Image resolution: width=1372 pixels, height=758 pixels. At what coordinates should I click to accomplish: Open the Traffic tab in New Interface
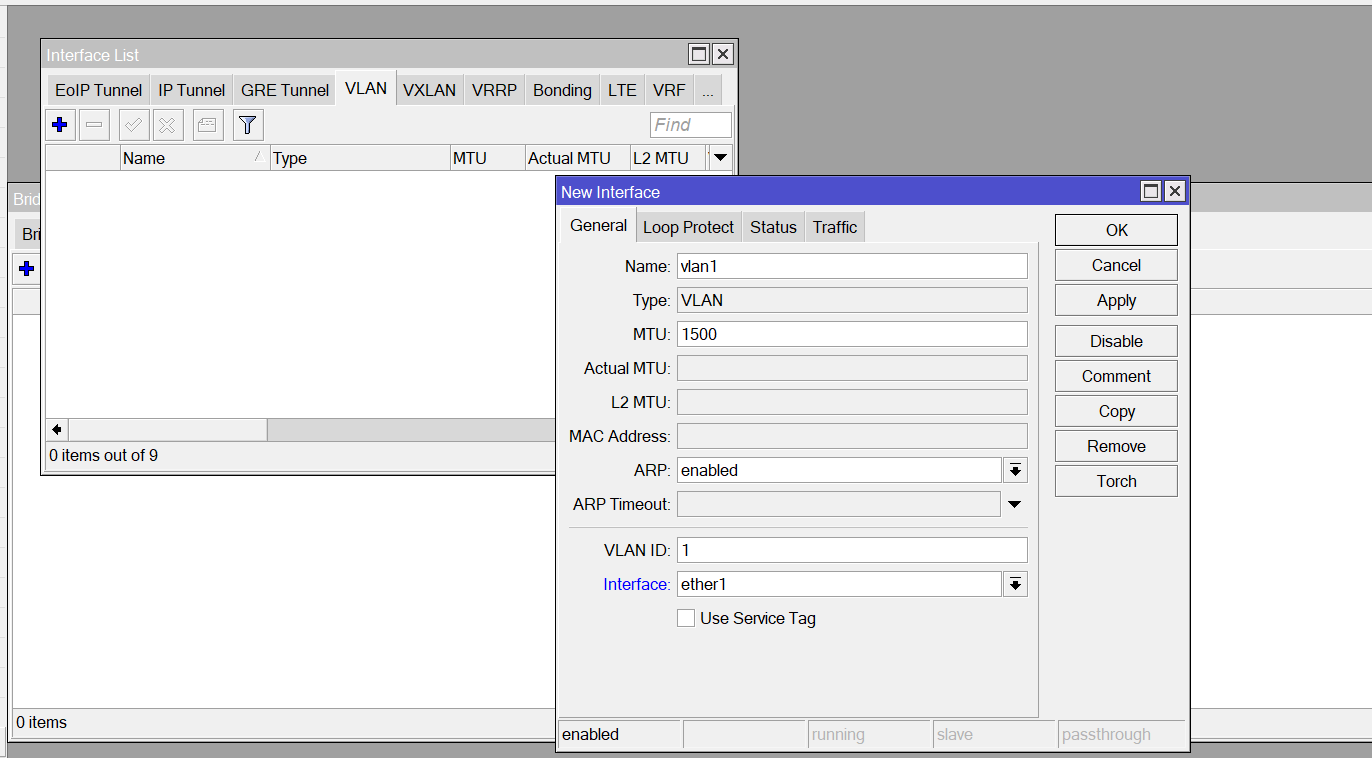835,227
